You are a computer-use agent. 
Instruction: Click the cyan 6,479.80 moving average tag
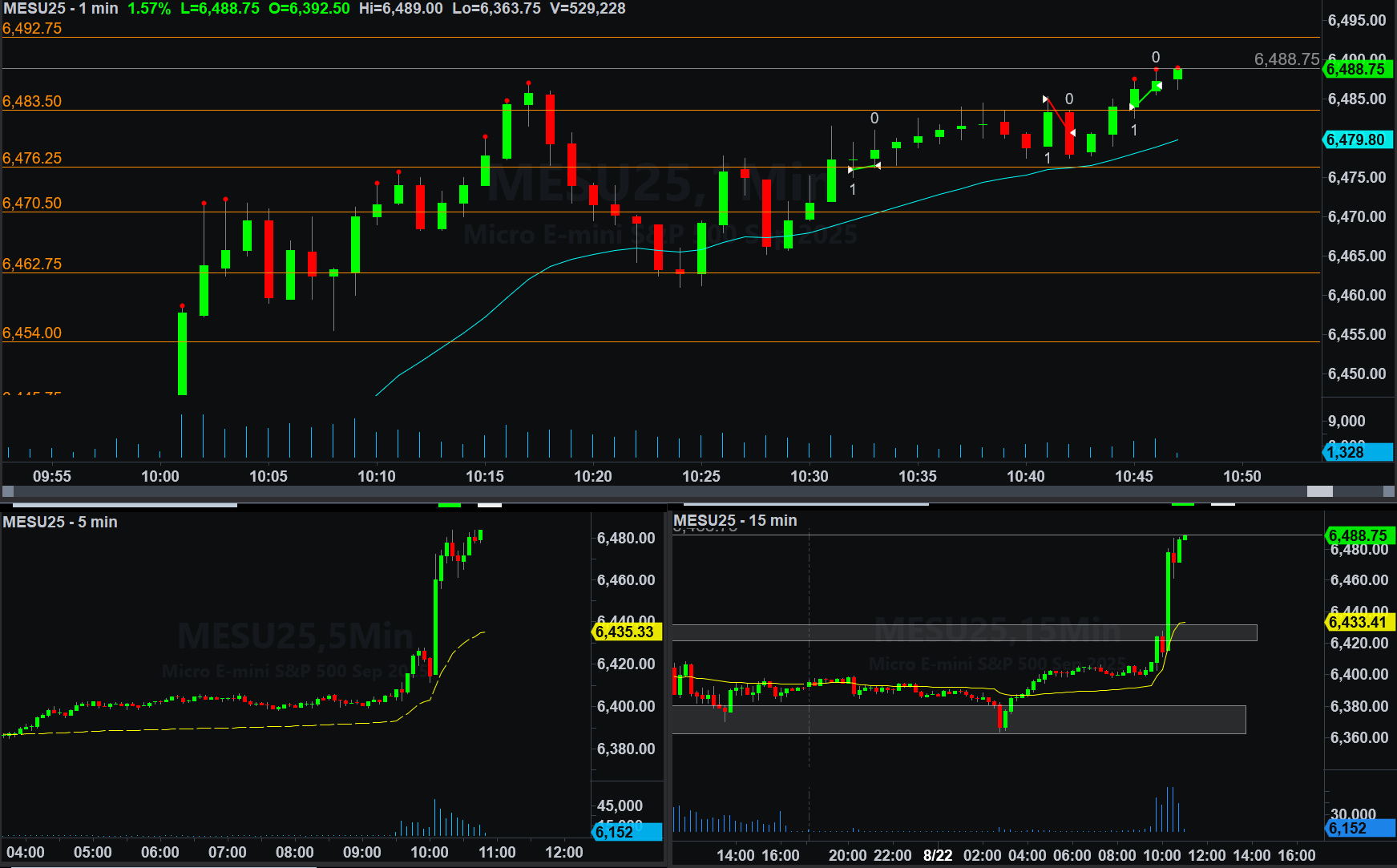tap(1356, 139)
